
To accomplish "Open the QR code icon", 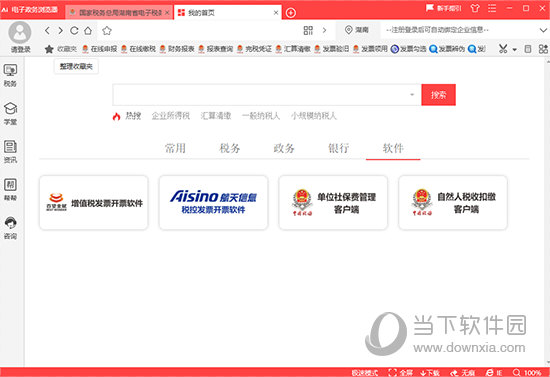I will (x=308, y=31).
